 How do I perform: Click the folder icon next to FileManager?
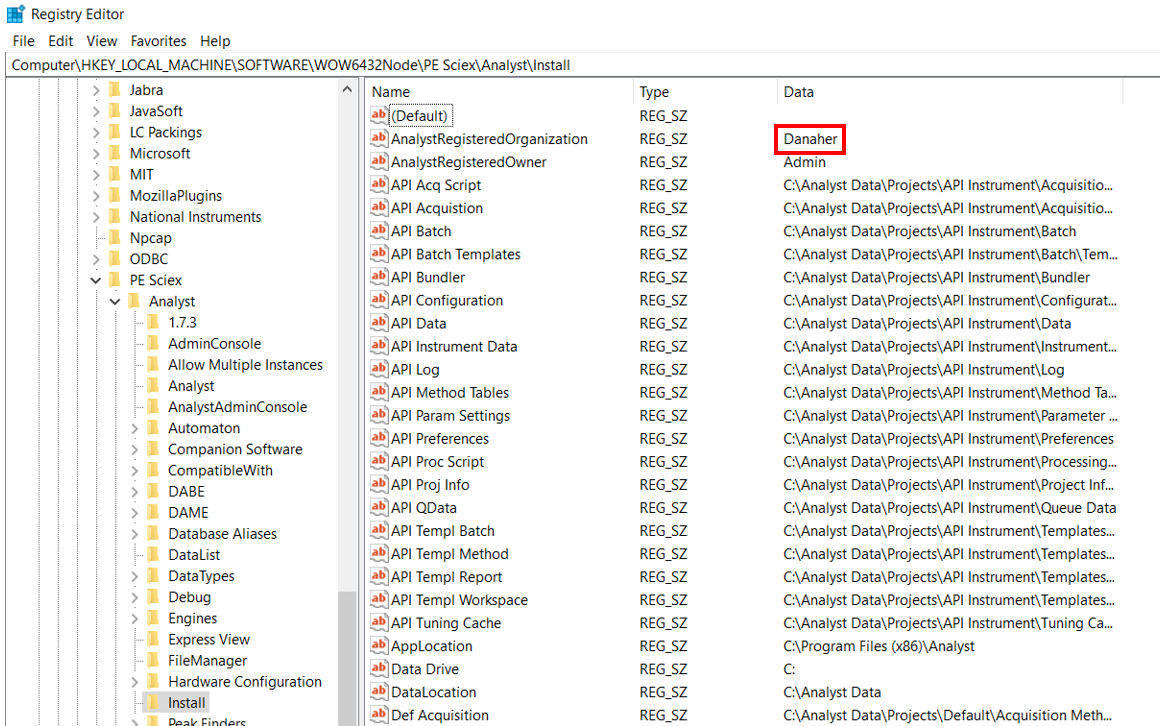pos(153,660)
